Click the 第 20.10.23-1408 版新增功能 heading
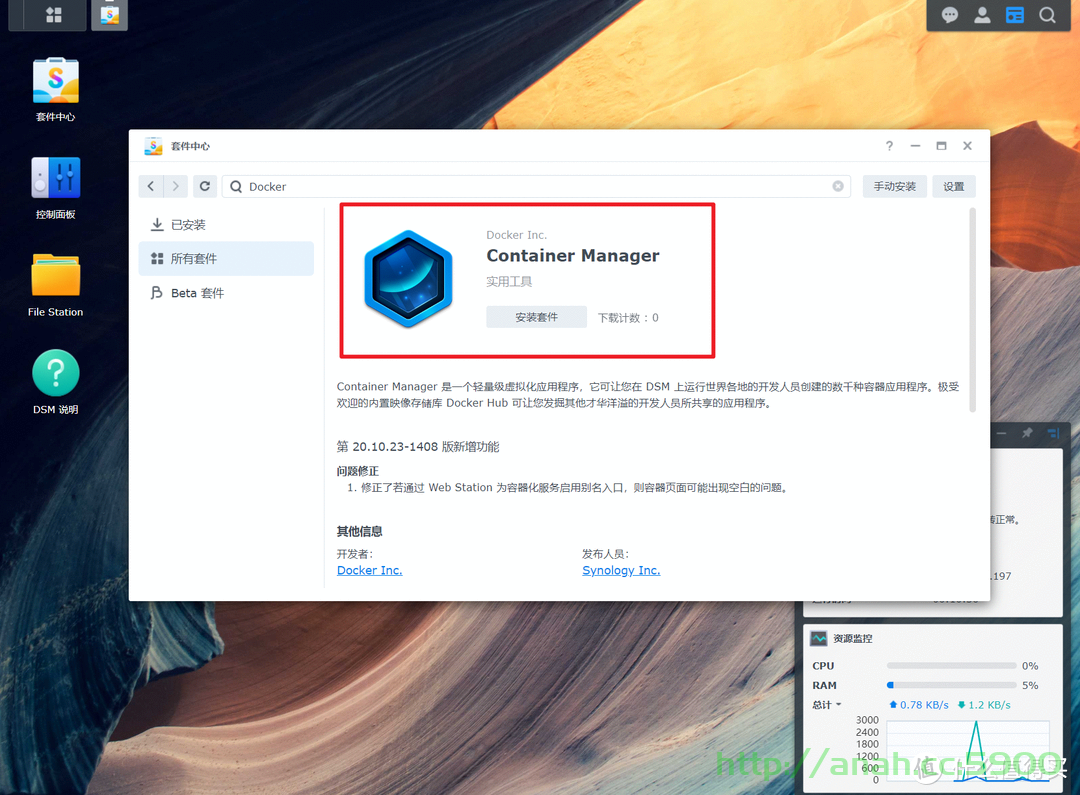The image size is (1080, 795). 418,446
